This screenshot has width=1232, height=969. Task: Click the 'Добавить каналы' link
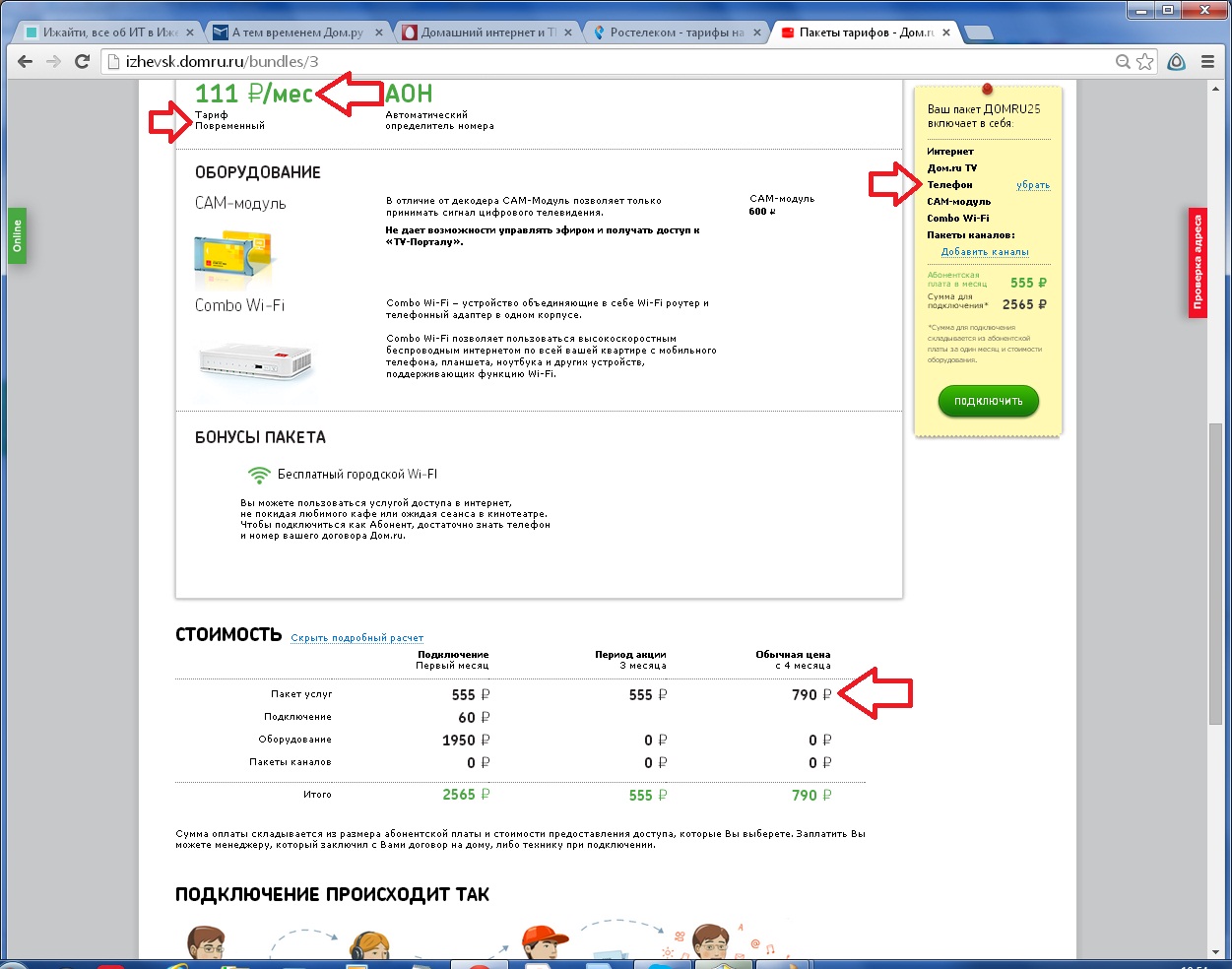tap(985, 252)
